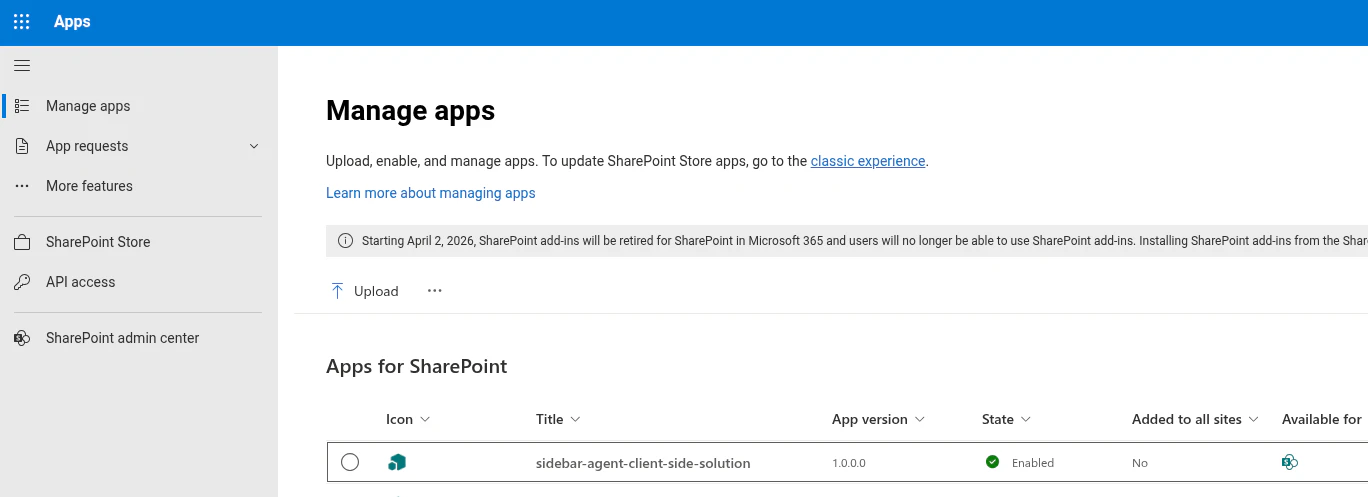This screenshot has height=497, width=1368.
Task: Open App requests in sidebar
Action: pos(87,146)
